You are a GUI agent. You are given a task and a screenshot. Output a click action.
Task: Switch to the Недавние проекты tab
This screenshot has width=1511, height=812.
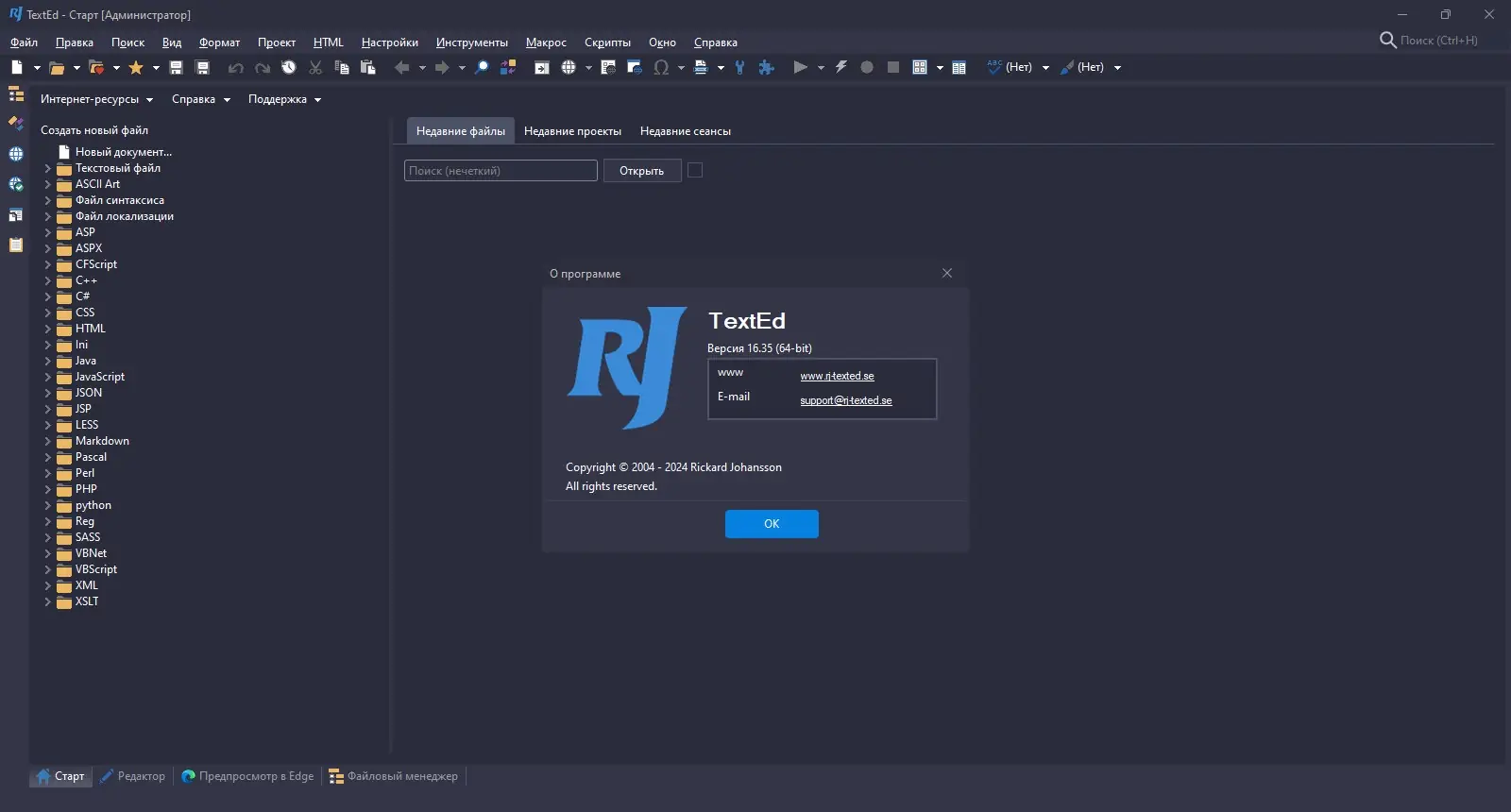tap(572, 131)
